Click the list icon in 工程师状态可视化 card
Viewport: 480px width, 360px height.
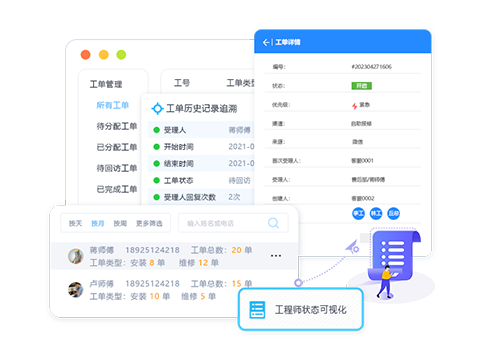257,310
